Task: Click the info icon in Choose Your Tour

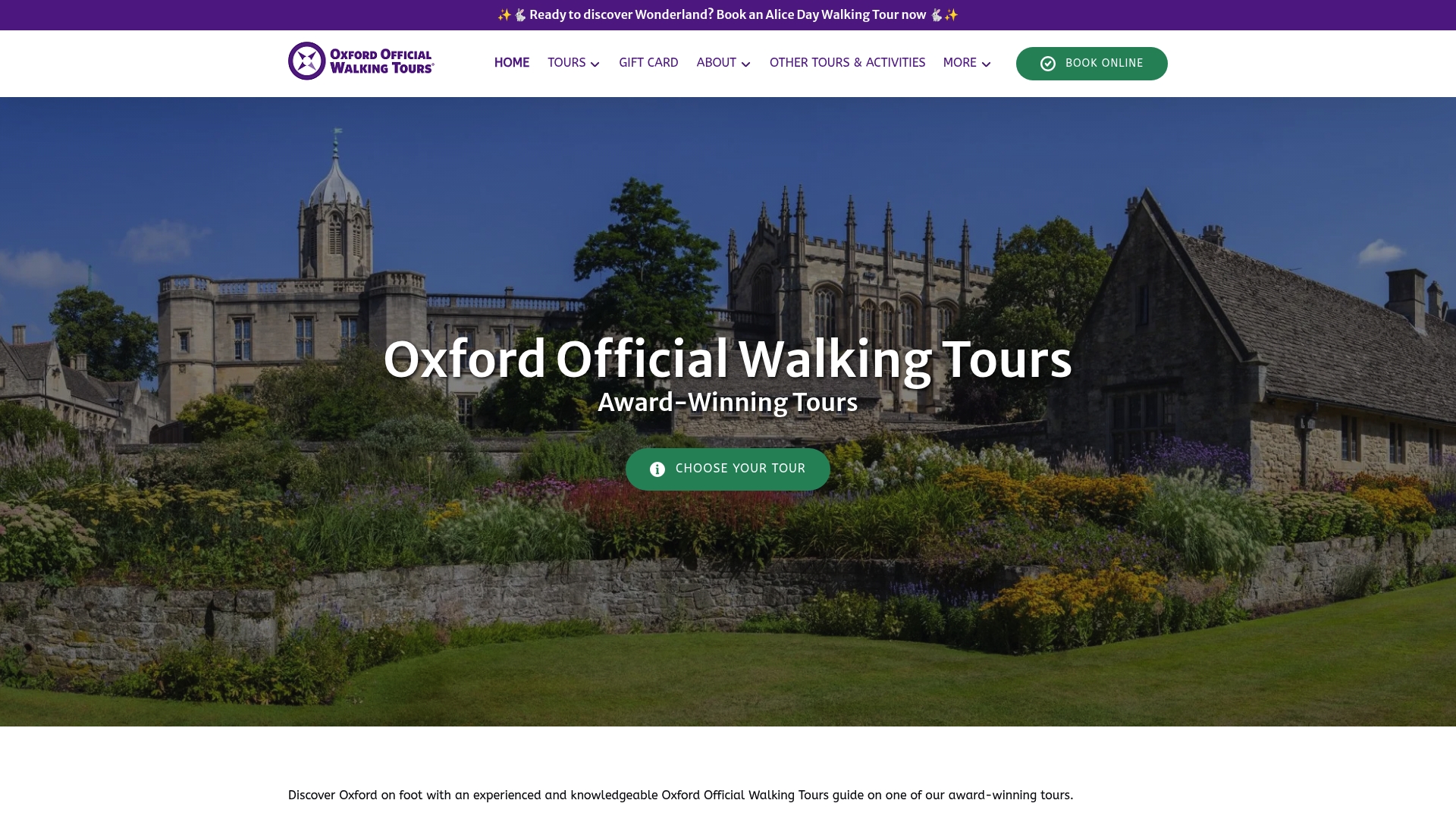Action: [657, 469]
